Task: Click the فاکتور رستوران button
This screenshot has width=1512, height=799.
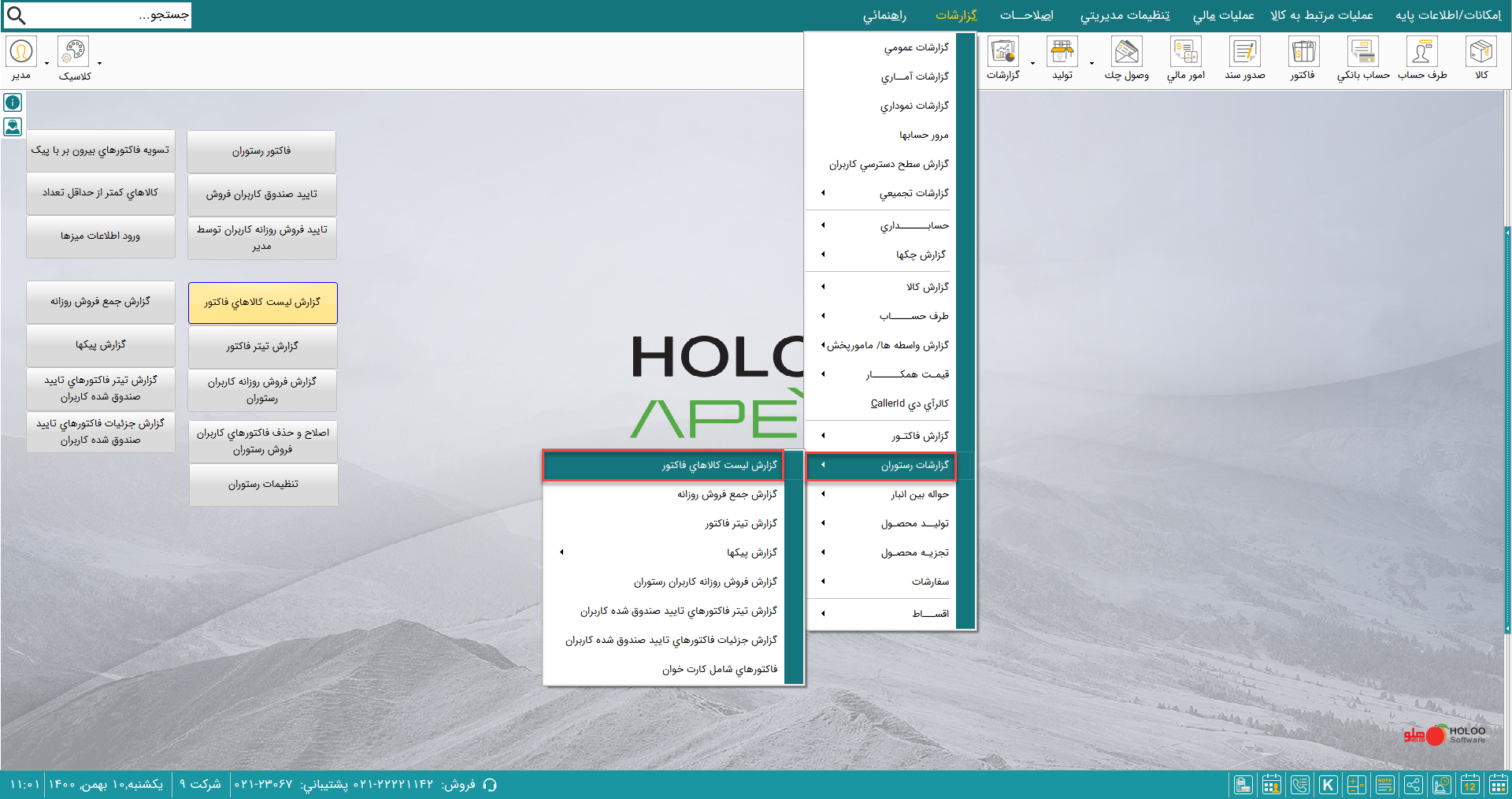Action: 261,151
